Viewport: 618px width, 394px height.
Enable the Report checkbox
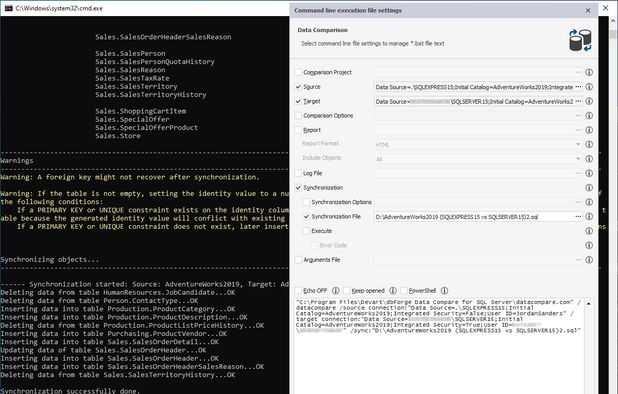pos(298,130)
